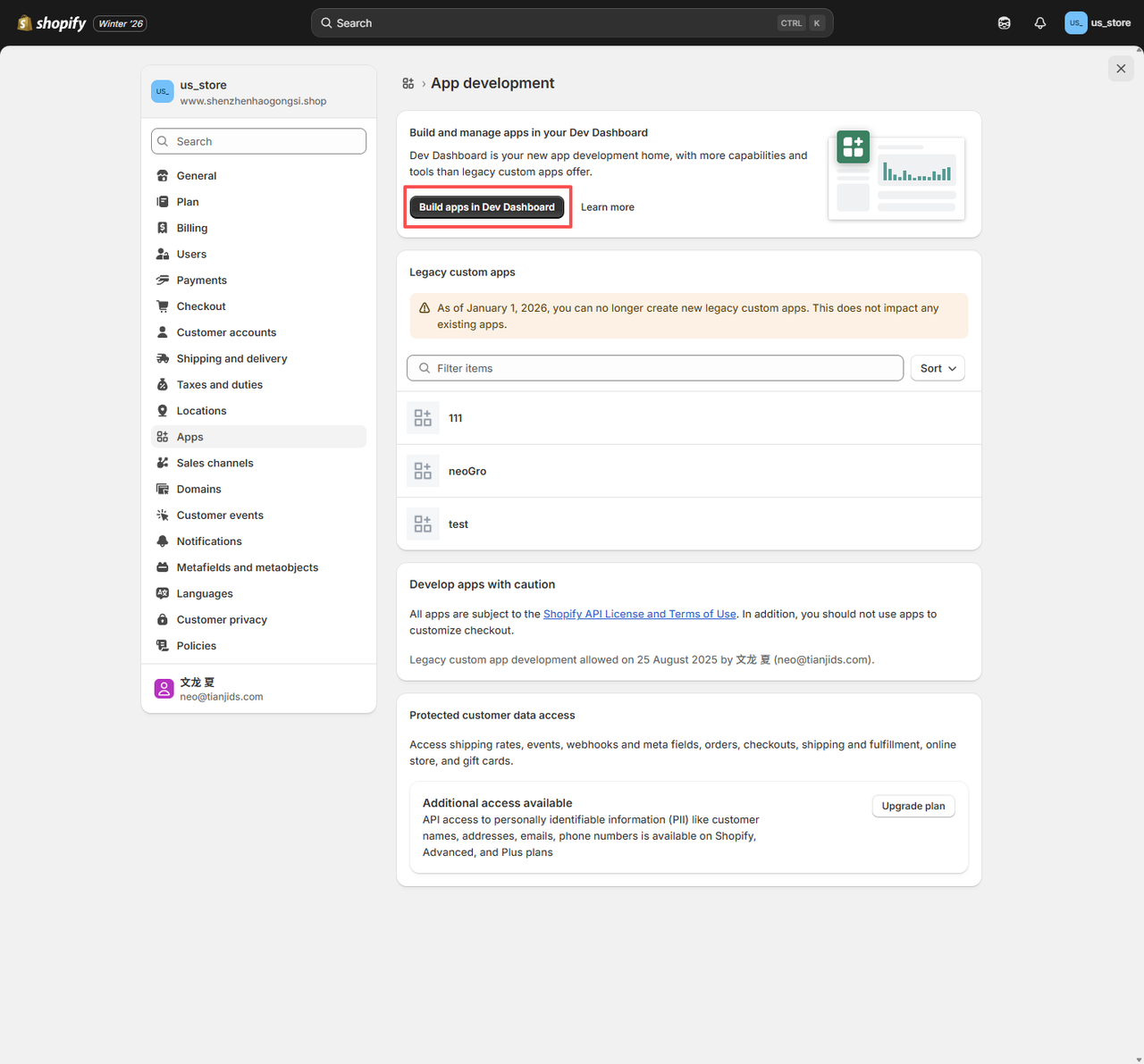Click the icon of app 111
Screen dimensions: 1144x1064
[423, 418]
